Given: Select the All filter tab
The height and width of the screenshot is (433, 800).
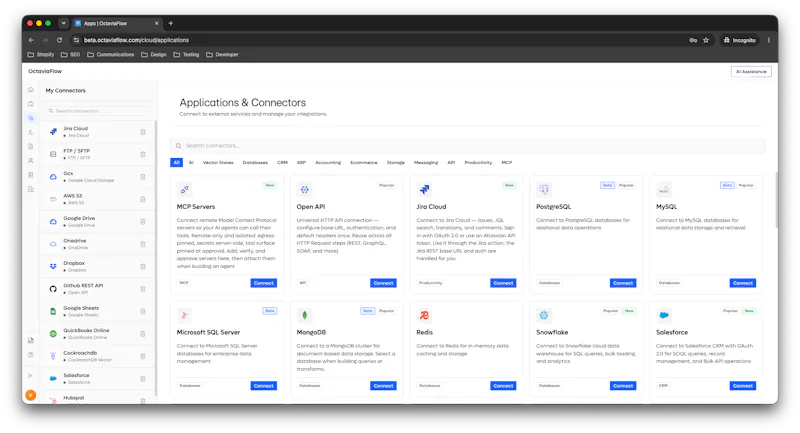Looking at the screenshot, I should (177, 163).
